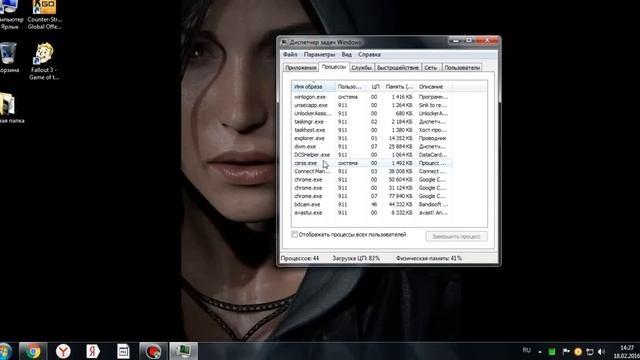The image size is (640, 360).
Task: Select chrome.exe row using 31 124 KB
Action: (371, 188)
